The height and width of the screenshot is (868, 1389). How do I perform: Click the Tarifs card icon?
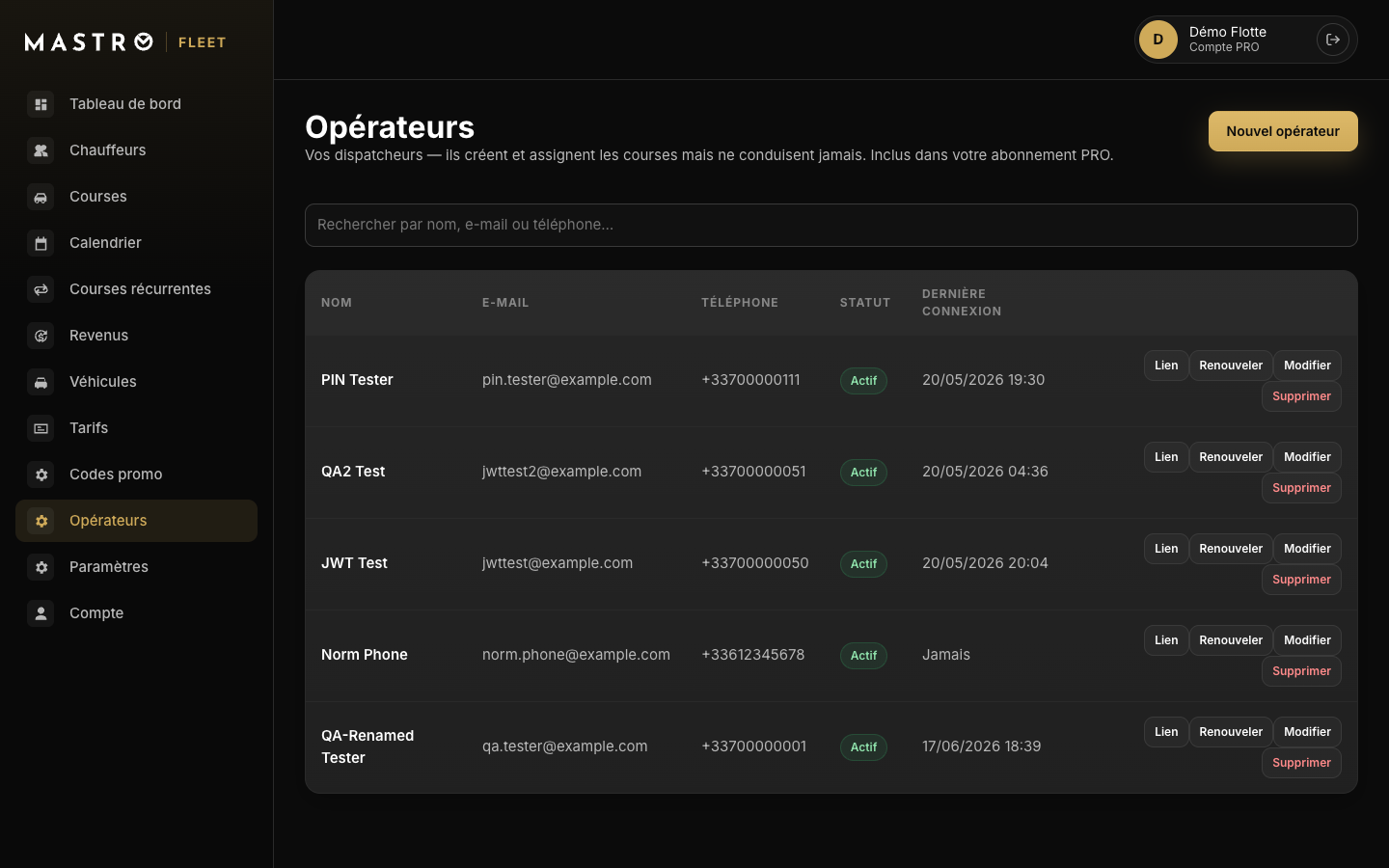point(41,428)
